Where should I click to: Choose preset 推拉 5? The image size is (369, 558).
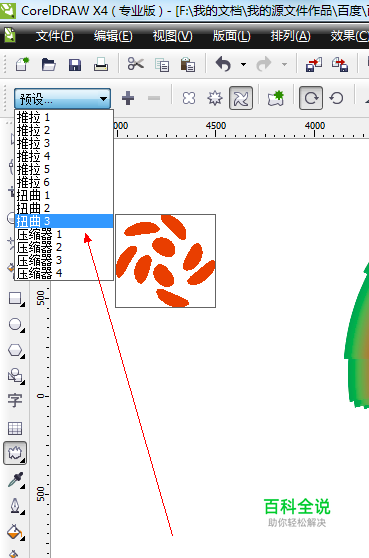64,169
